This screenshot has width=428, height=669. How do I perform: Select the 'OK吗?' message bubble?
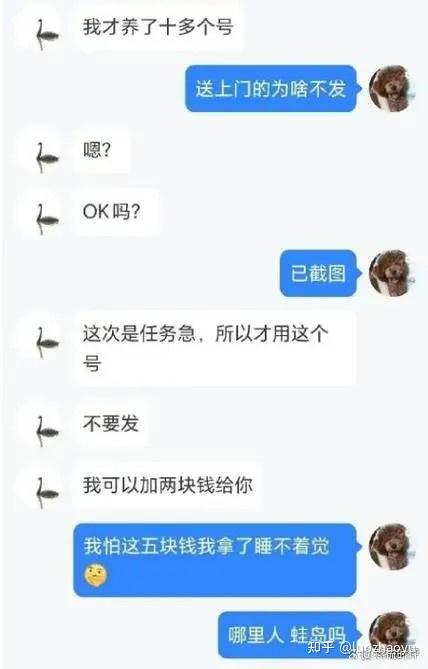[116, 212]
